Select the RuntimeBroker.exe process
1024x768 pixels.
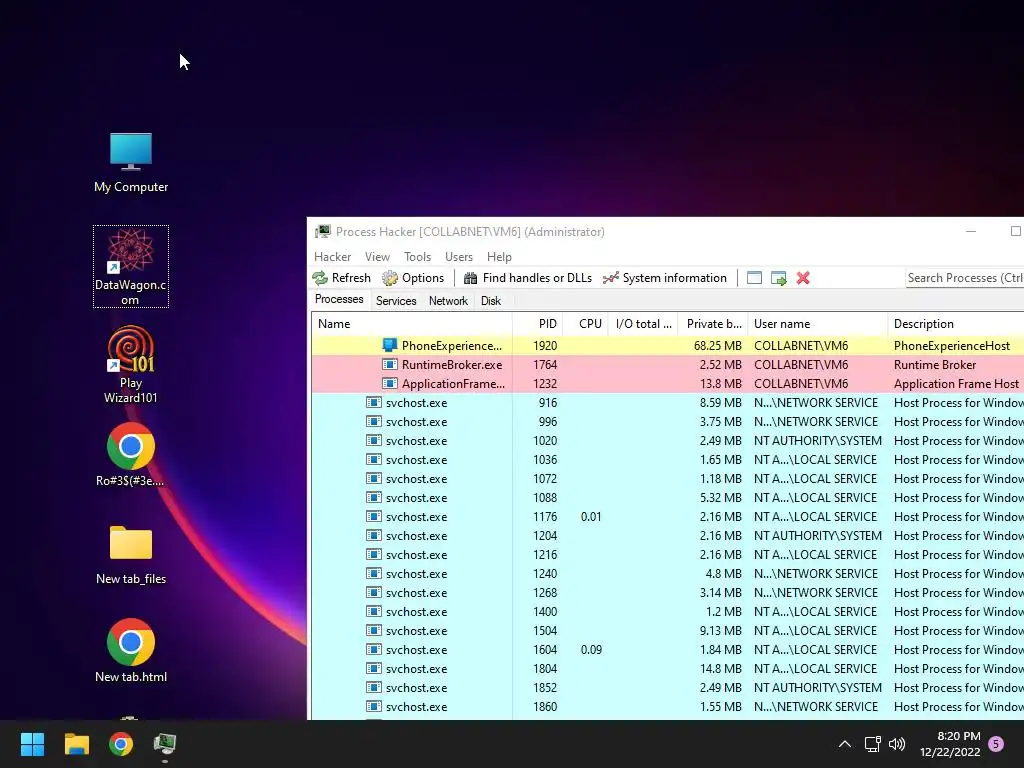[667, 364]
